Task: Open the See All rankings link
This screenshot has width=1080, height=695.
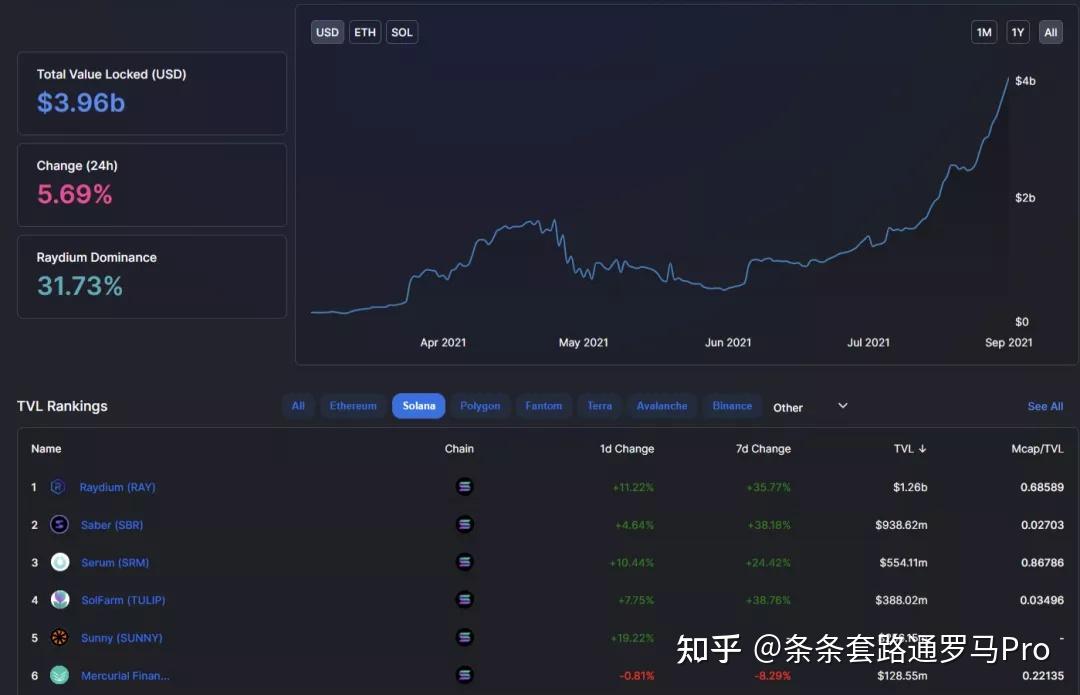Action: tap(1045, 406)
